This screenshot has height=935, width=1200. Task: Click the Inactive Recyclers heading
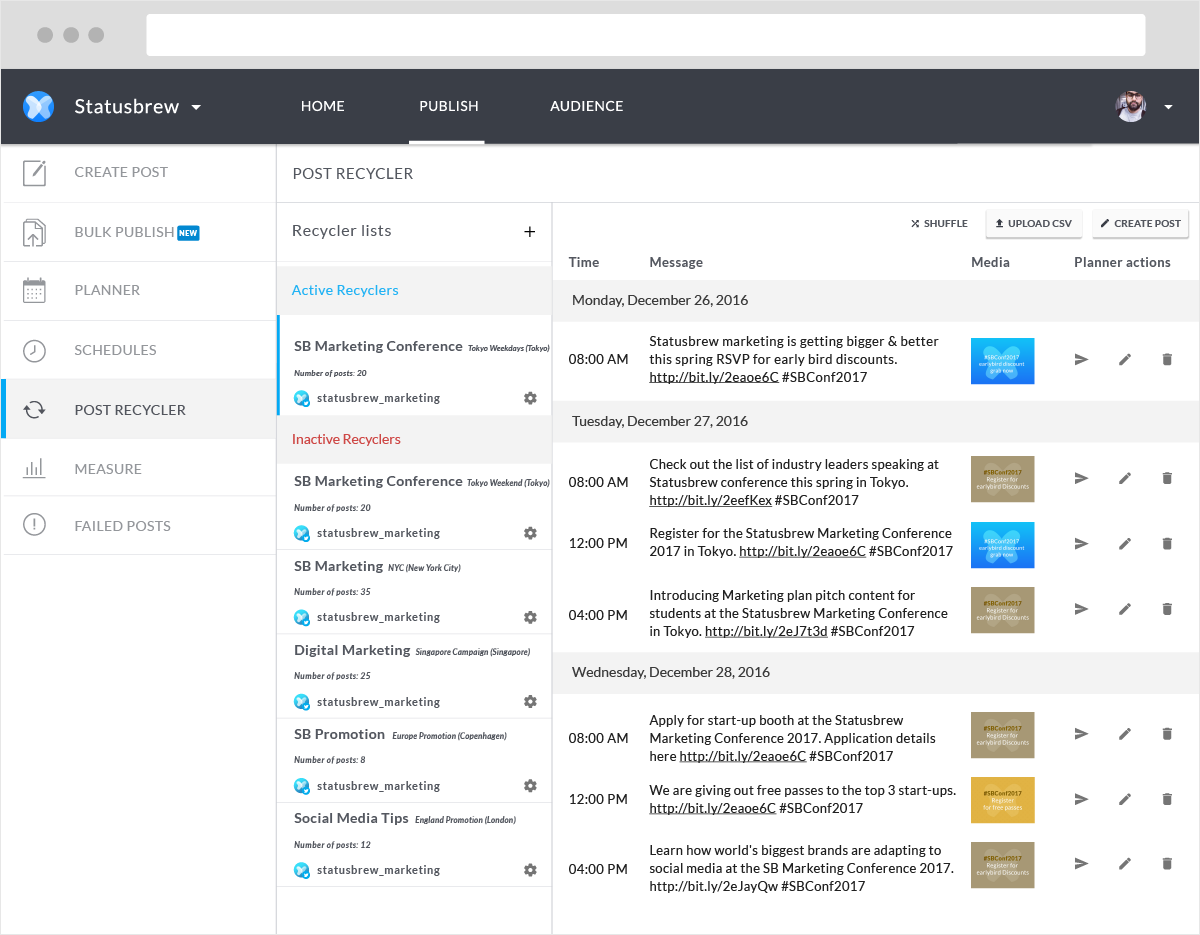[x=346, y=439]
